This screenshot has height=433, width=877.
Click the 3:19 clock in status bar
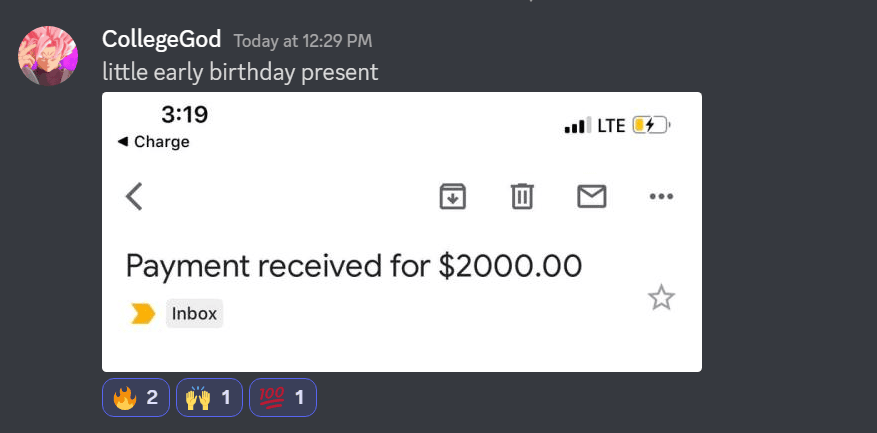pos(184,115)
